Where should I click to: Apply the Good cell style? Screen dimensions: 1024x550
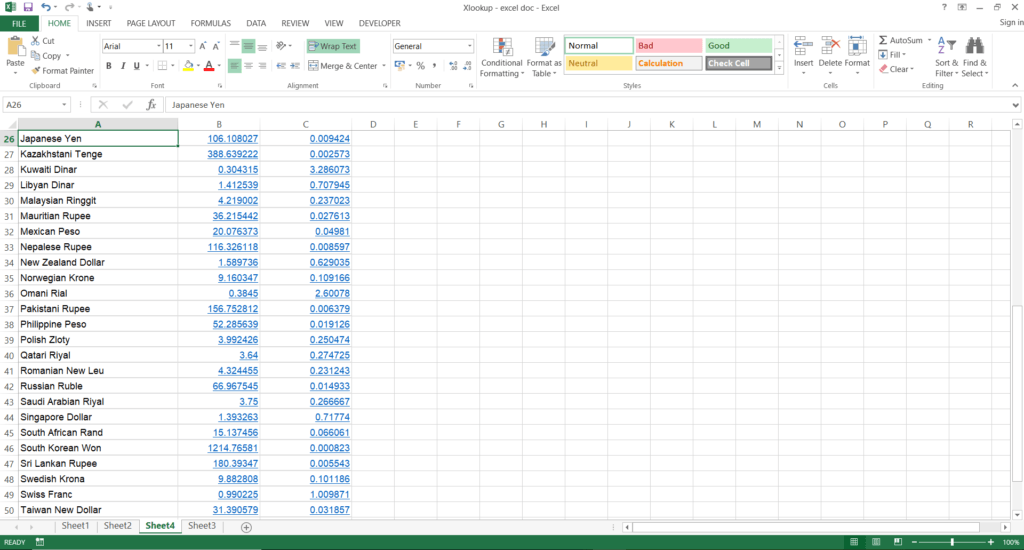pyautogui.click(x=738, y=46)
